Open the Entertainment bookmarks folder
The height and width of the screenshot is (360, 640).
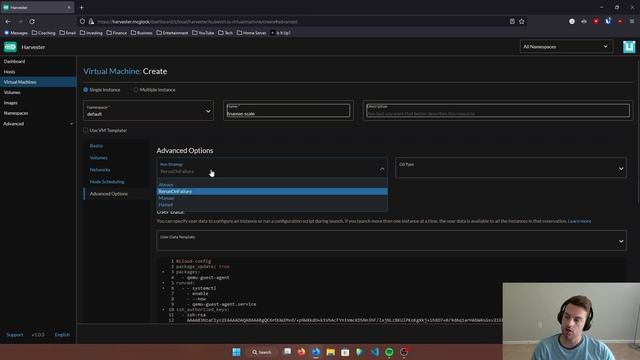(x=172, y=33)
